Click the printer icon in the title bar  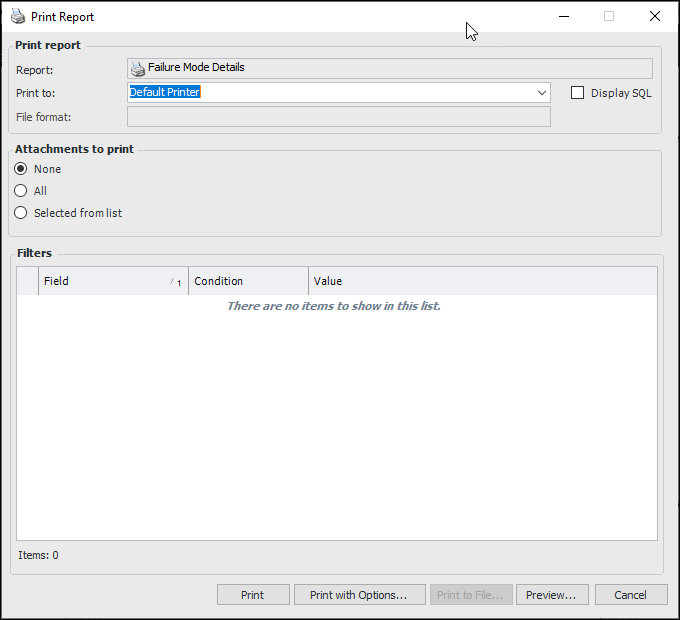pyautogui.click(x=18, y=16)
